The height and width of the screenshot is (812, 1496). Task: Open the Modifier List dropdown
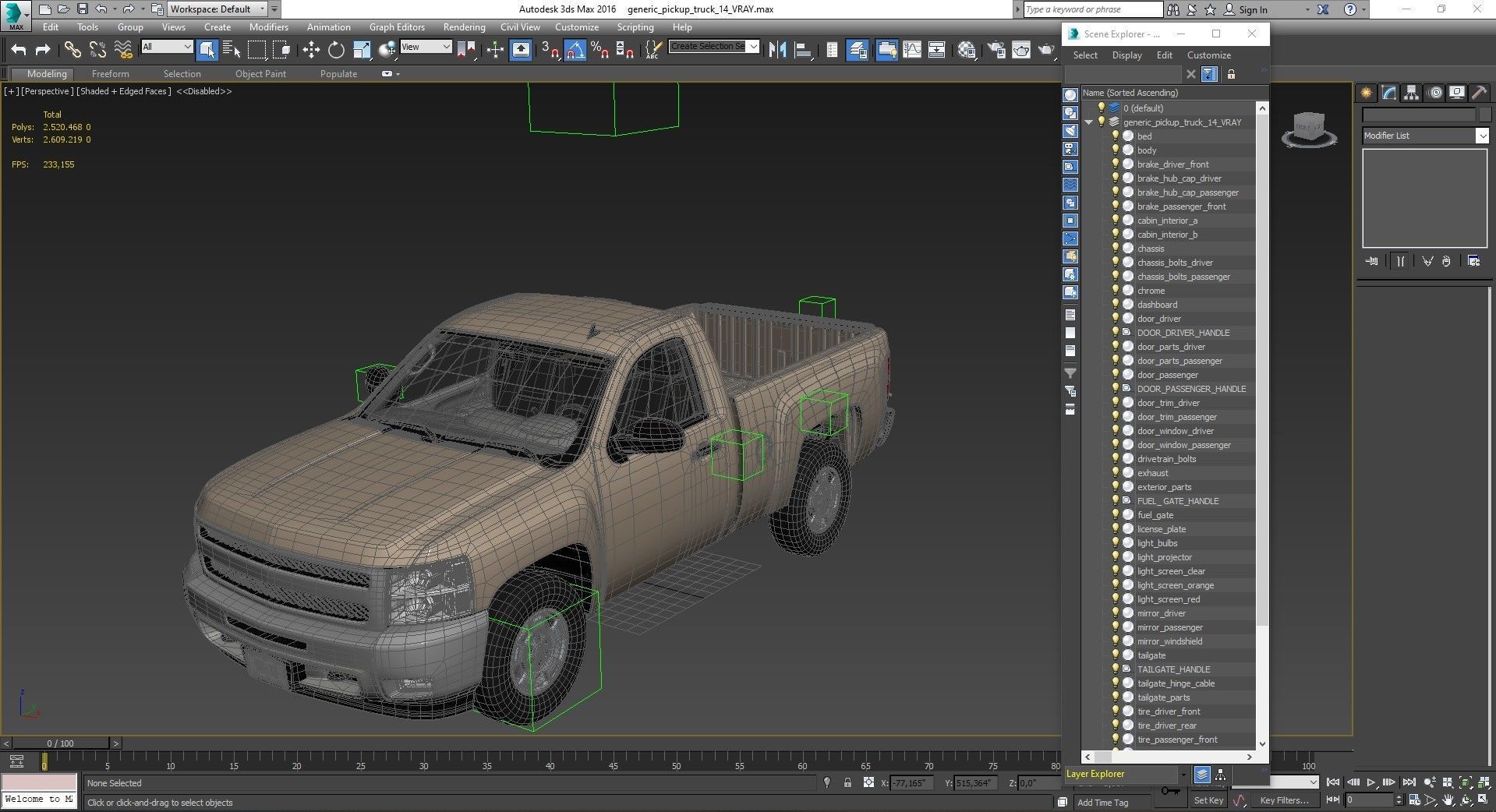point(1482,136)
